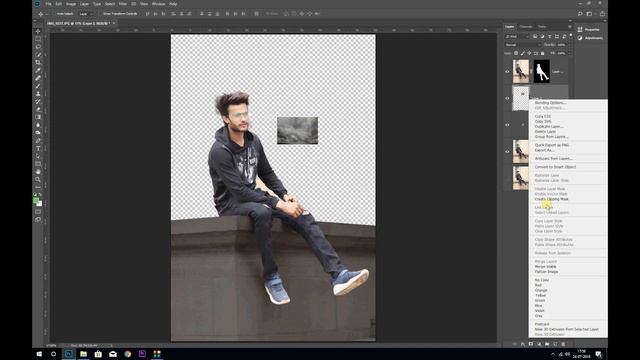The width and height of the screenshot is (640, 360).
Task: Select the Zoom tool
Action: (x=38, y=180)
